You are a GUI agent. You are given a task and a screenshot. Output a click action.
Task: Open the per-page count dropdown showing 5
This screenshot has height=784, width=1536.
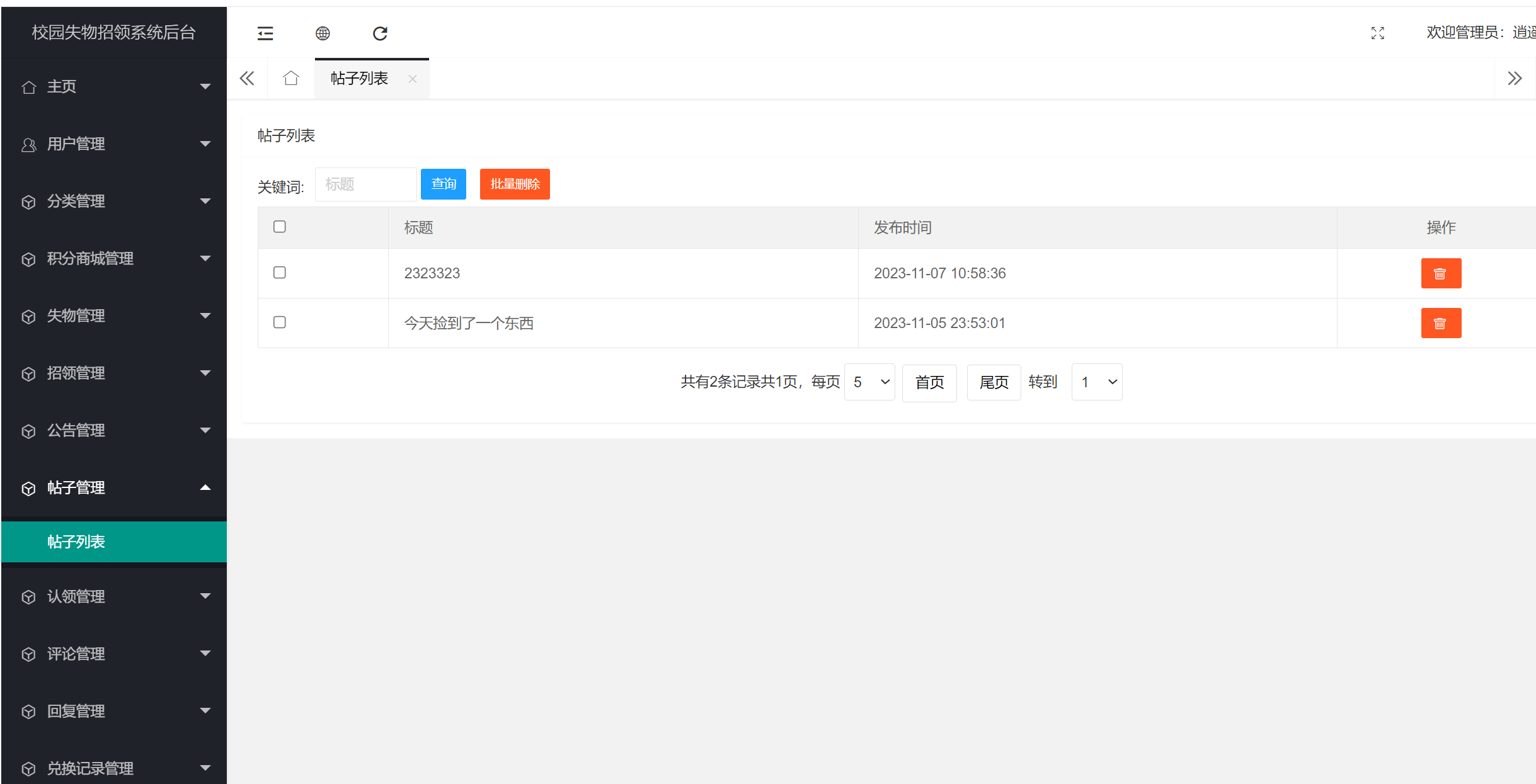[869, 382]
